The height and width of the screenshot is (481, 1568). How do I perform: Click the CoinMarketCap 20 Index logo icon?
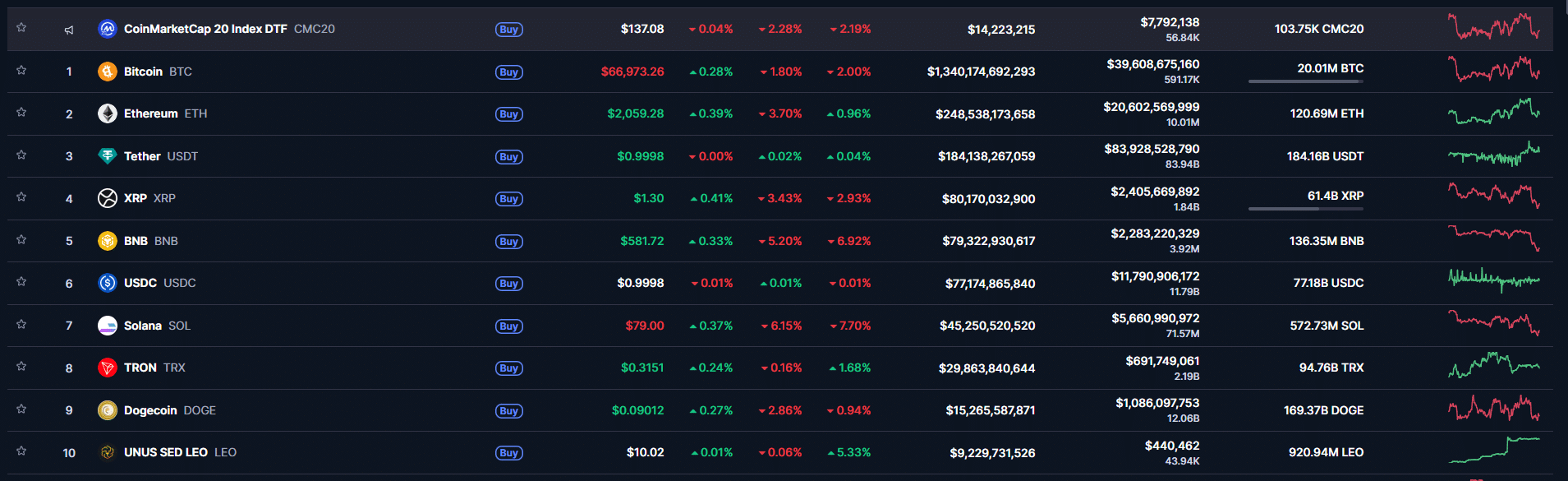pyautogui.click(x=107, y=29)
